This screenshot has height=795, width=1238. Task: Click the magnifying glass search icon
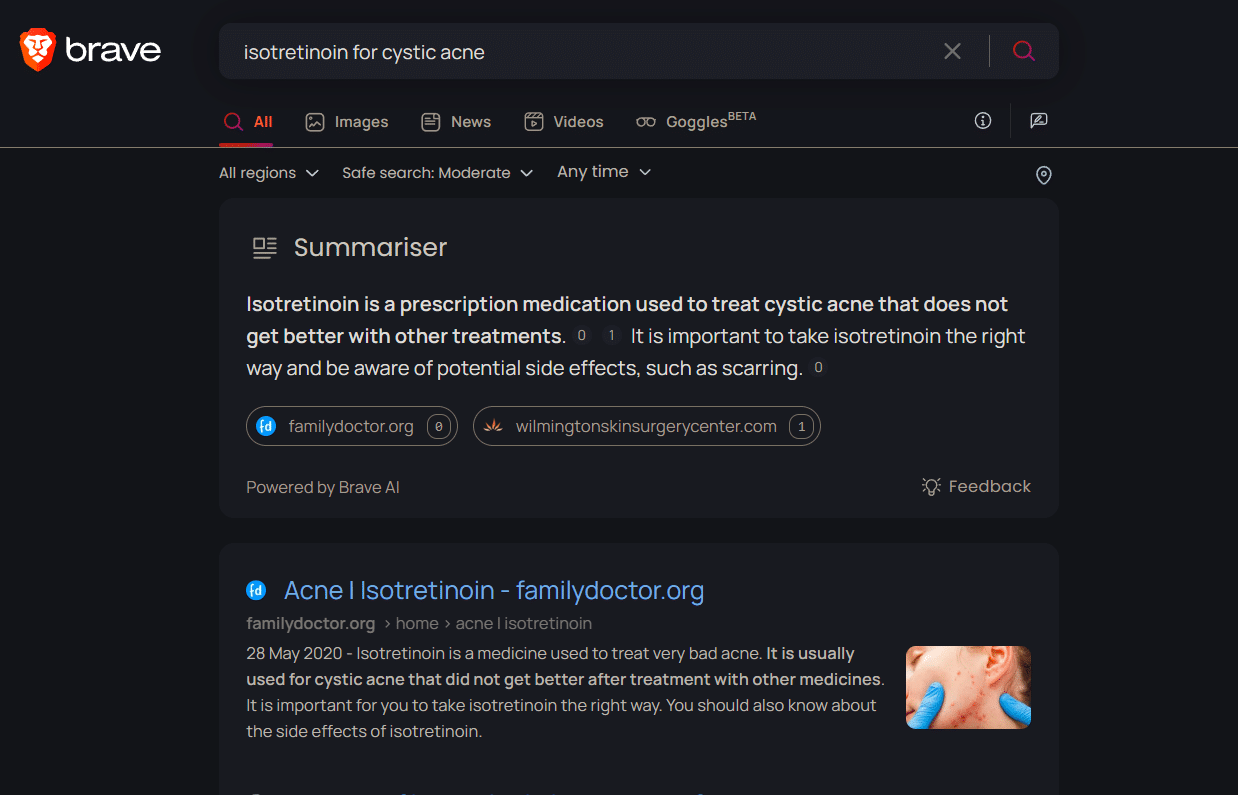pos(1023,51)
